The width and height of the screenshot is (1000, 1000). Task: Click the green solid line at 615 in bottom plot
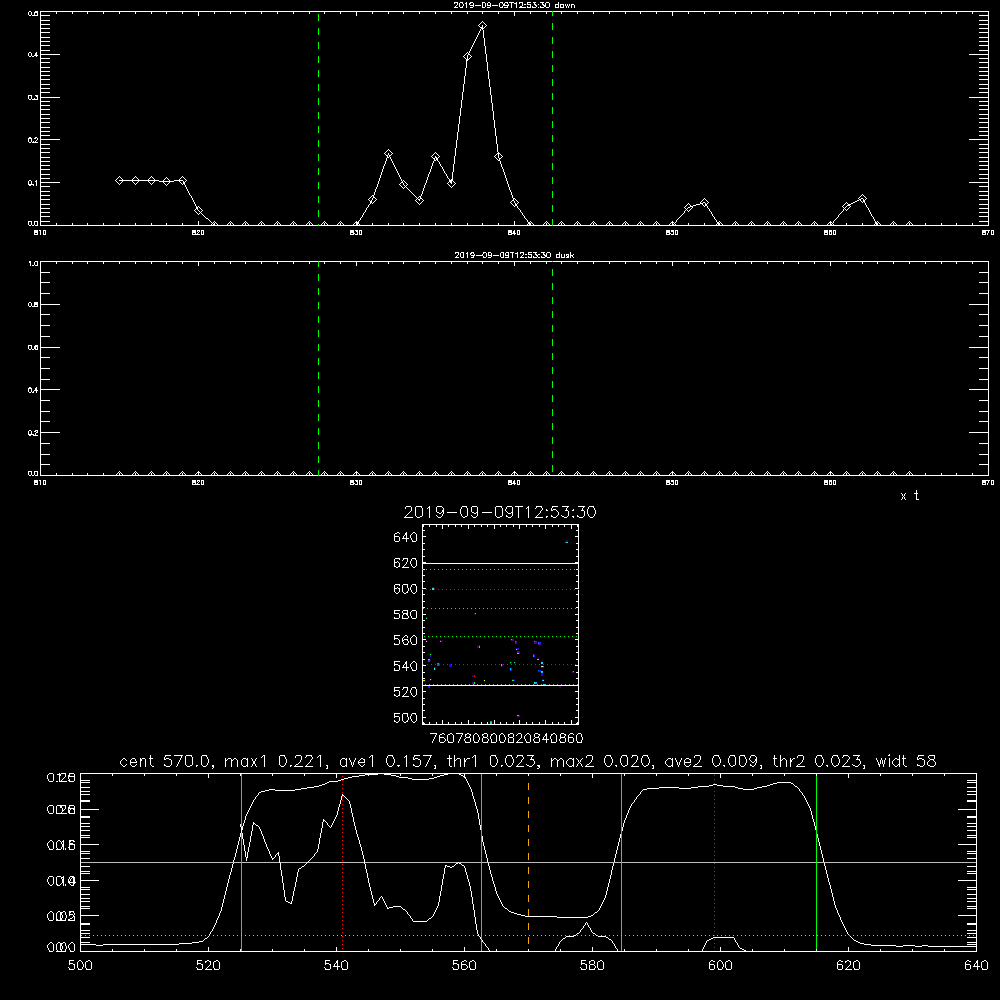816,862
